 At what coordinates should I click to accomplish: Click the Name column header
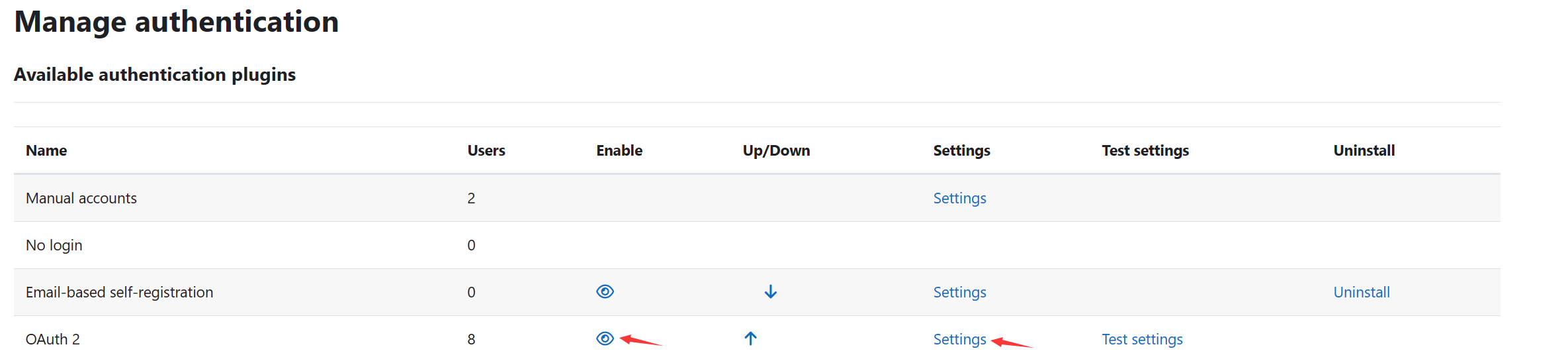(46, 150)
